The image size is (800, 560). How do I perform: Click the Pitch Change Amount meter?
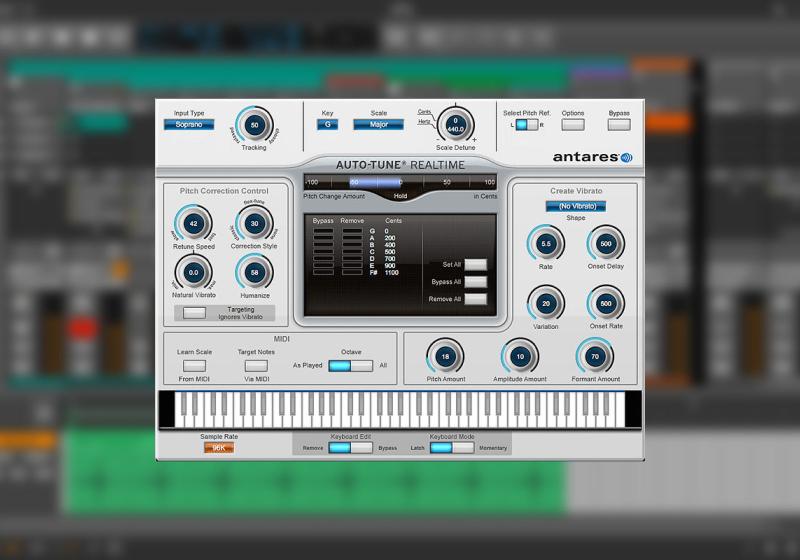[x=400, y=183]
